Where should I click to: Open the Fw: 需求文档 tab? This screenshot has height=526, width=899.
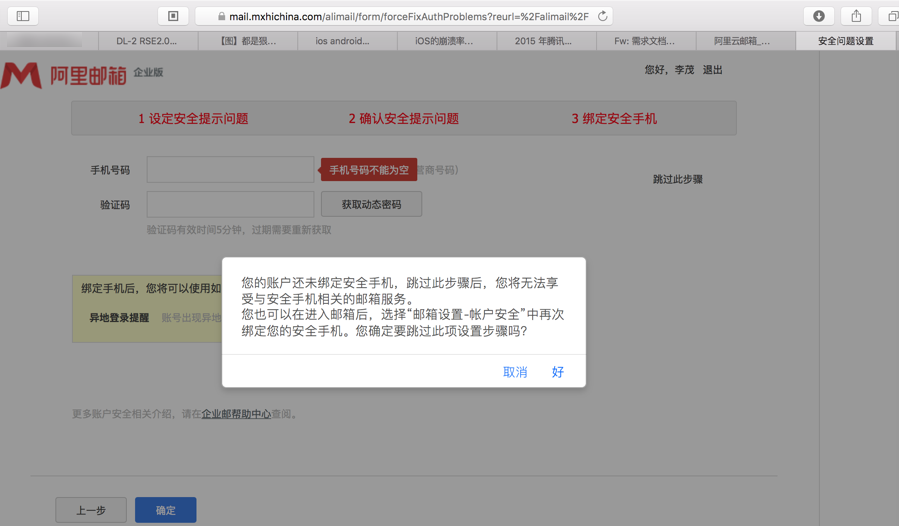pyautogui.click(x=647, y=41)
